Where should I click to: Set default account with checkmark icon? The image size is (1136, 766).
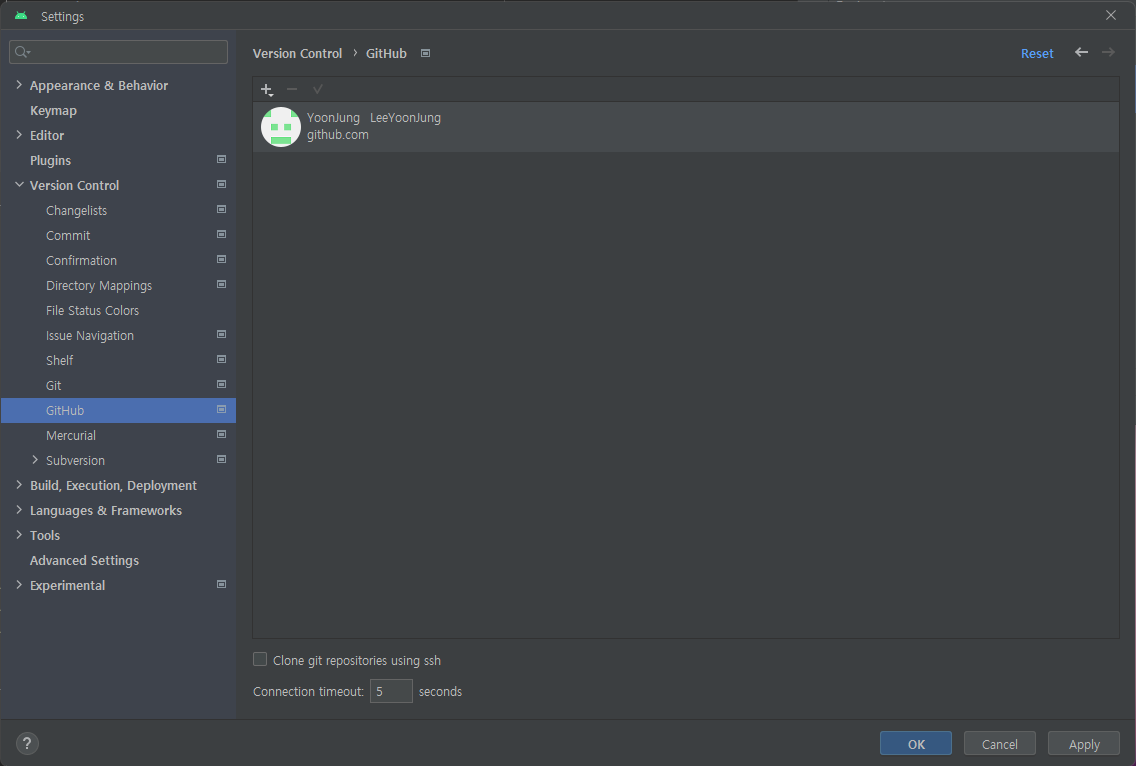click(317, 89)
